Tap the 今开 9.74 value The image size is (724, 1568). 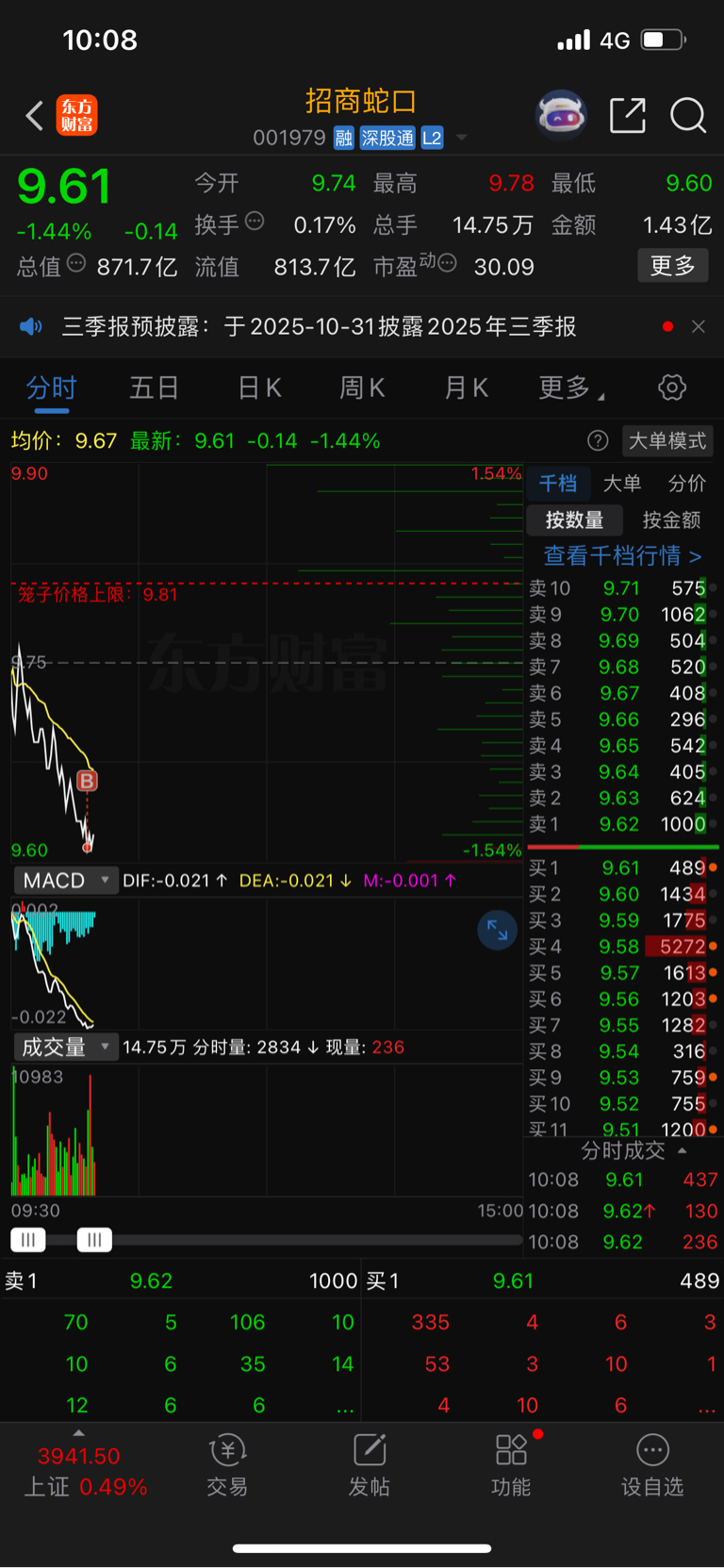pyautogui.click(x=334, y=183)
